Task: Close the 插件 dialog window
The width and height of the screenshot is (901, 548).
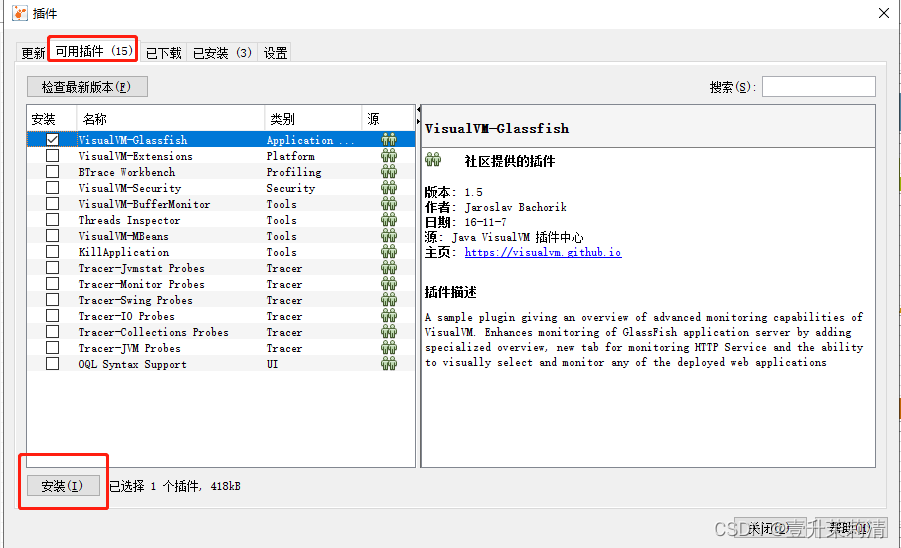Action: pos(884,13)
